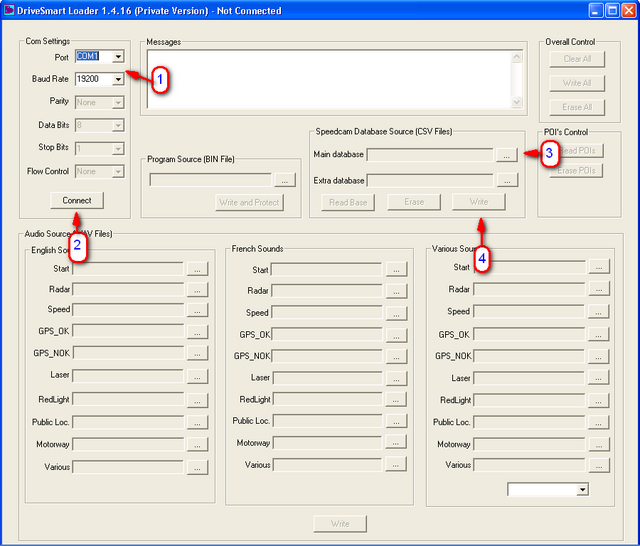Viewport: 640px width, 546px height.
Task: Browse for the Various Sounds Radar file
Action: [599, 289]
